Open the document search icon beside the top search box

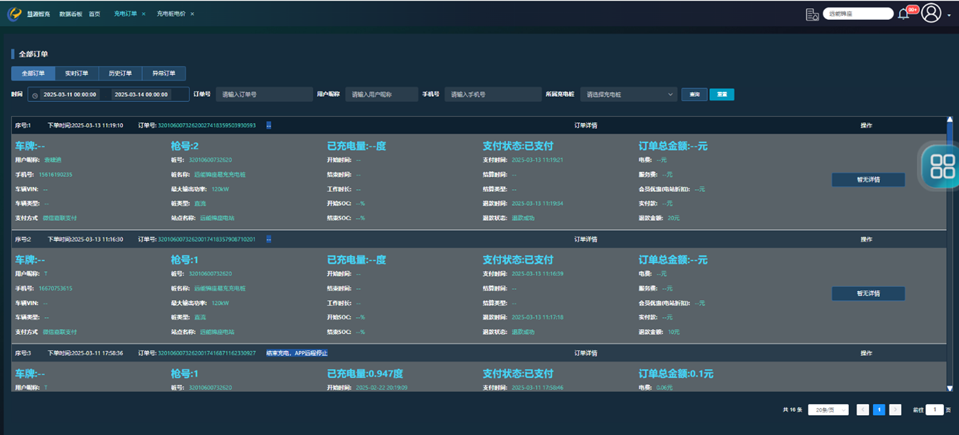pyautogui.click(x=812, y=14)
